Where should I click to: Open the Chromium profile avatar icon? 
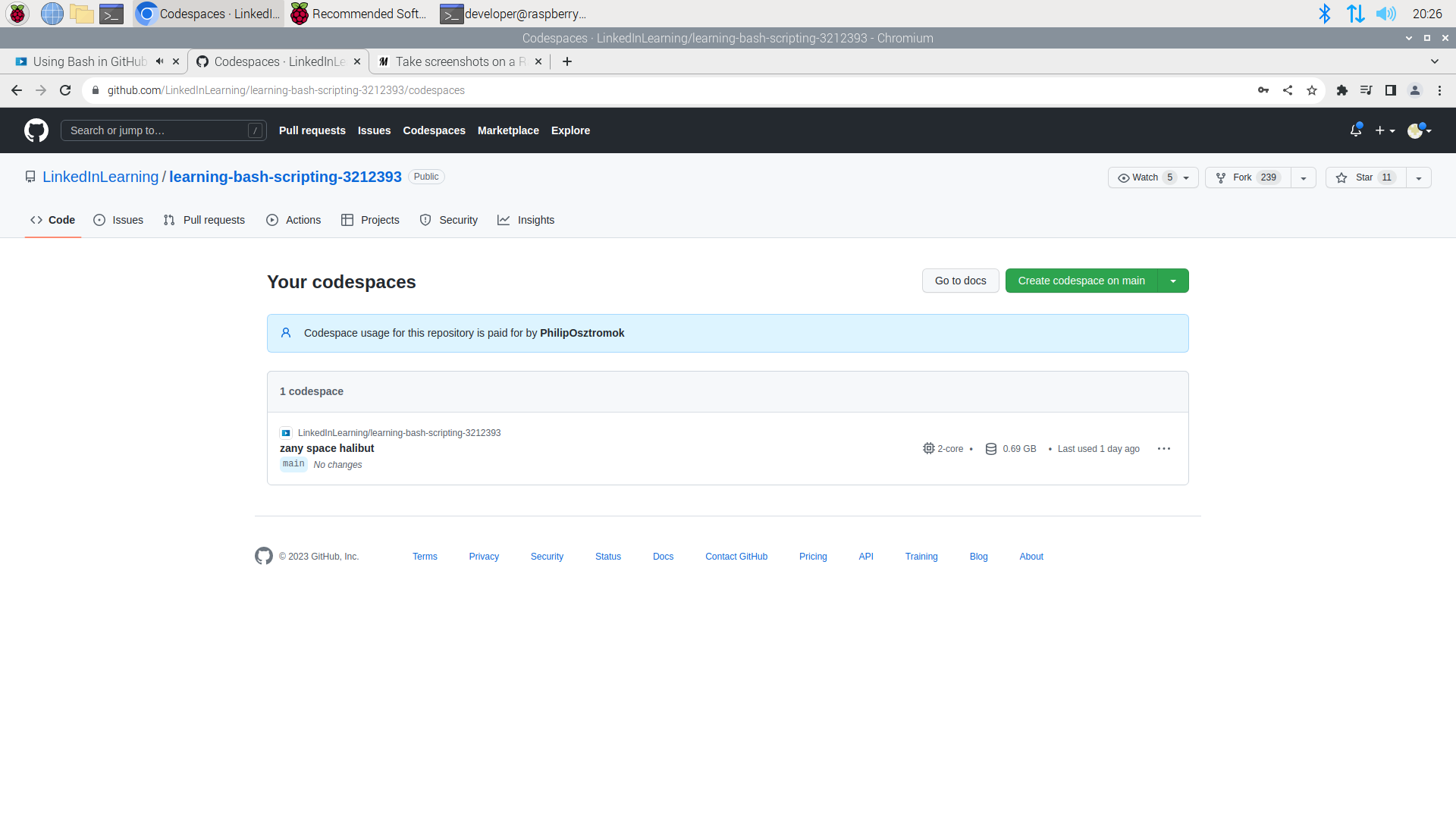click(1415, 90)
